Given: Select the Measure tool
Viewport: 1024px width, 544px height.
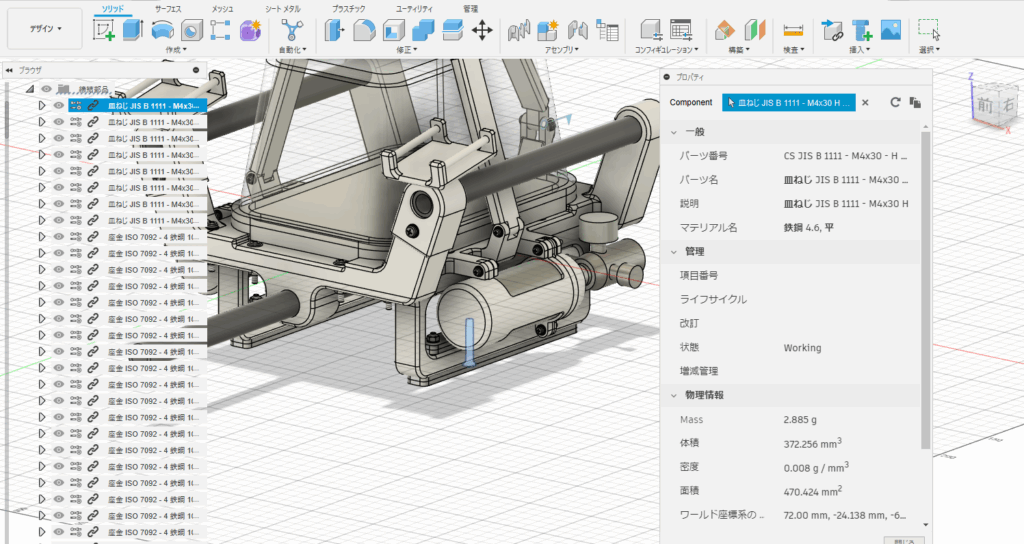Looking at the screenshot, I should (x=793, y=30).
